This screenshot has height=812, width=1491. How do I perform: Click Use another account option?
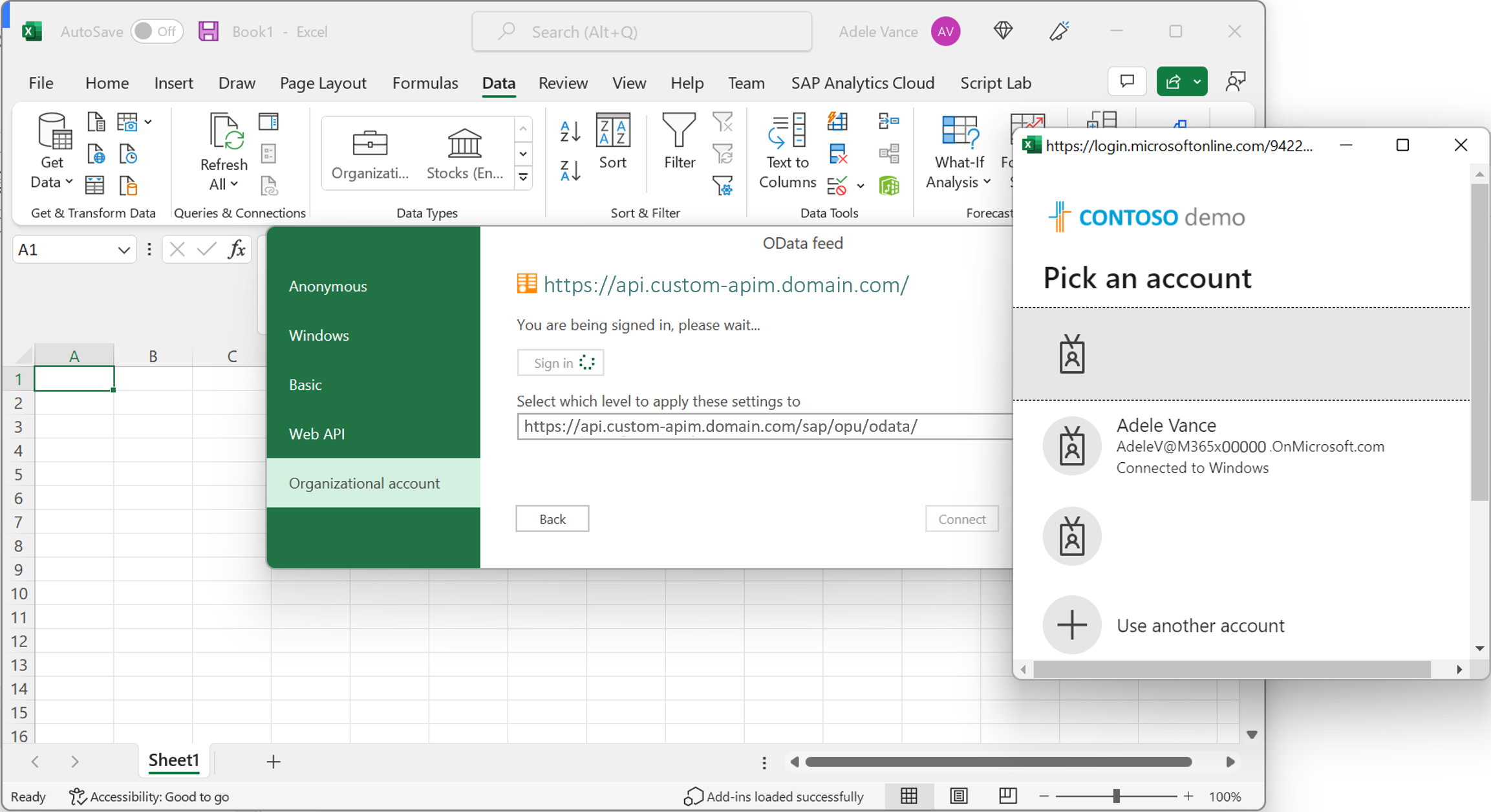click(1200, 625)
